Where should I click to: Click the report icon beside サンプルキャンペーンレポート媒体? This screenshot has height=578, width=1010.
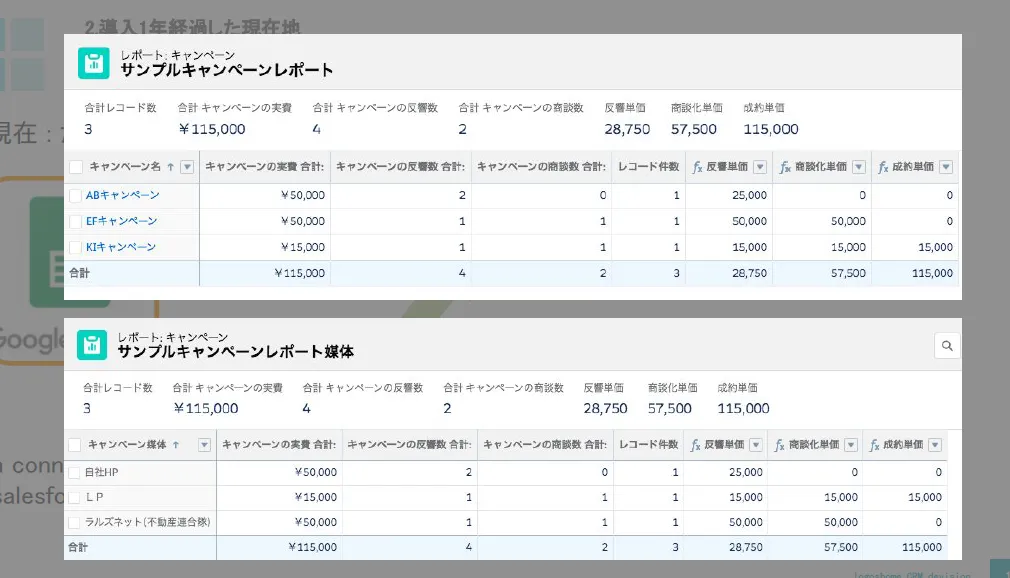coord(94,343)
